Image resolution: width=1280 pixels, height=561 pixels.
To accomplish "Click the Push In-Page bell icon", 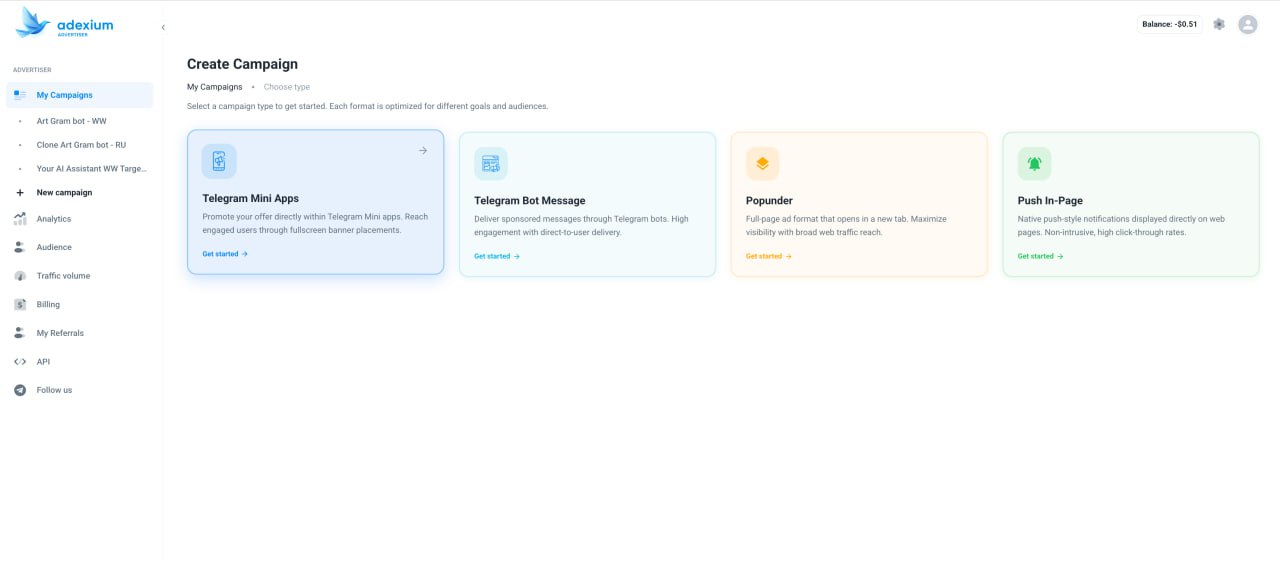I will point(1034,163).
